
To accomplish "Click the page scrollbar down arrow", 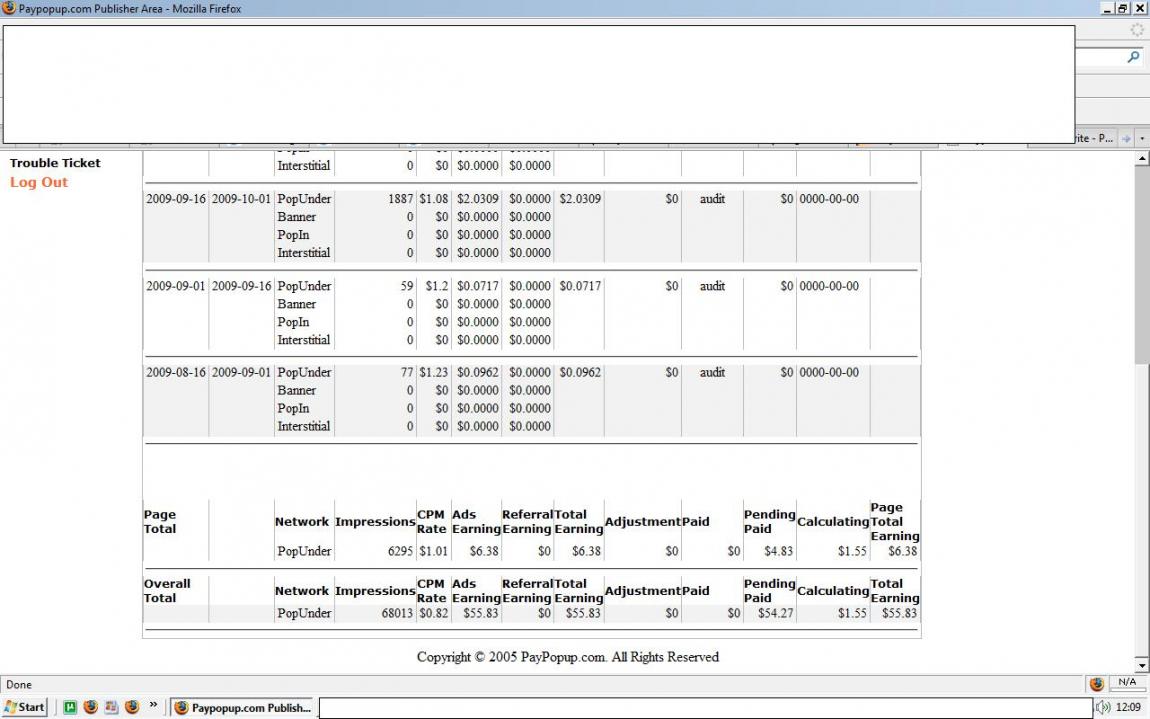I will [x=1142, y=666].
